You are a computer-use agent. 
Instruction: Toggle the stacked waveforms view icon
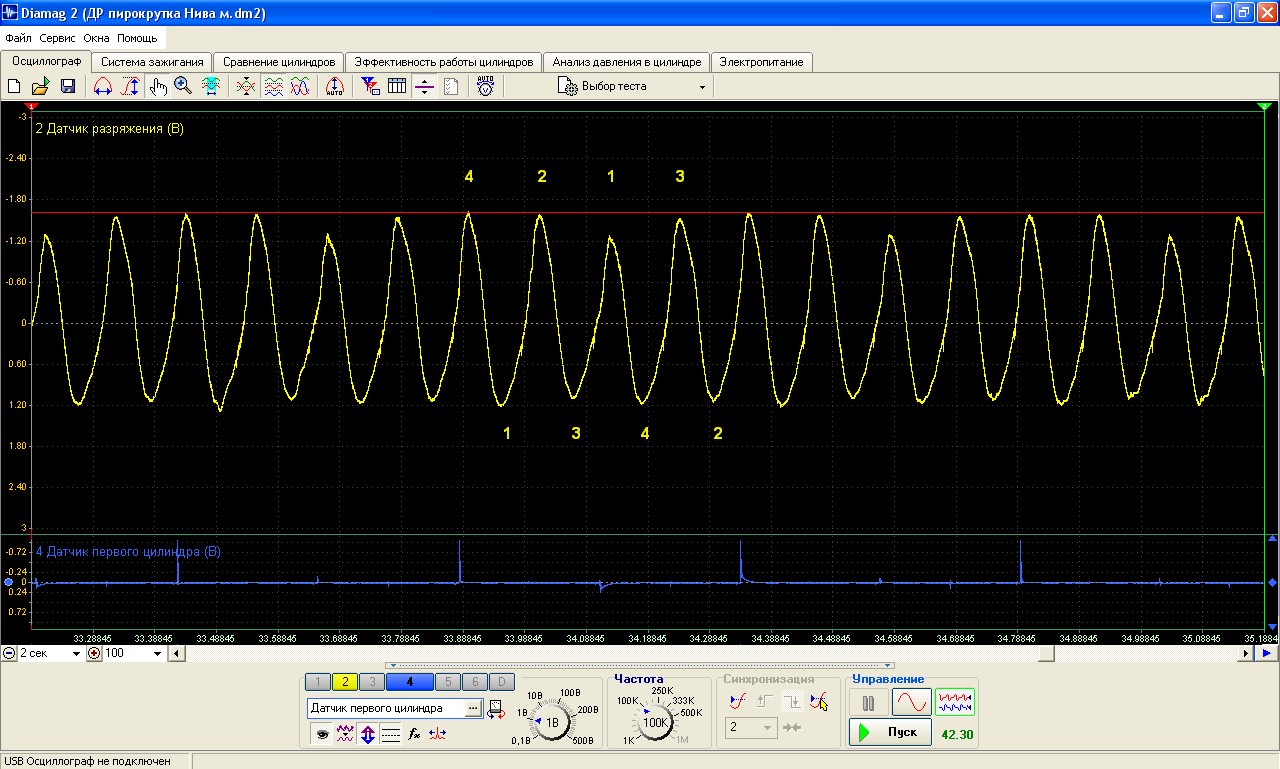click(x=273, y=87)
